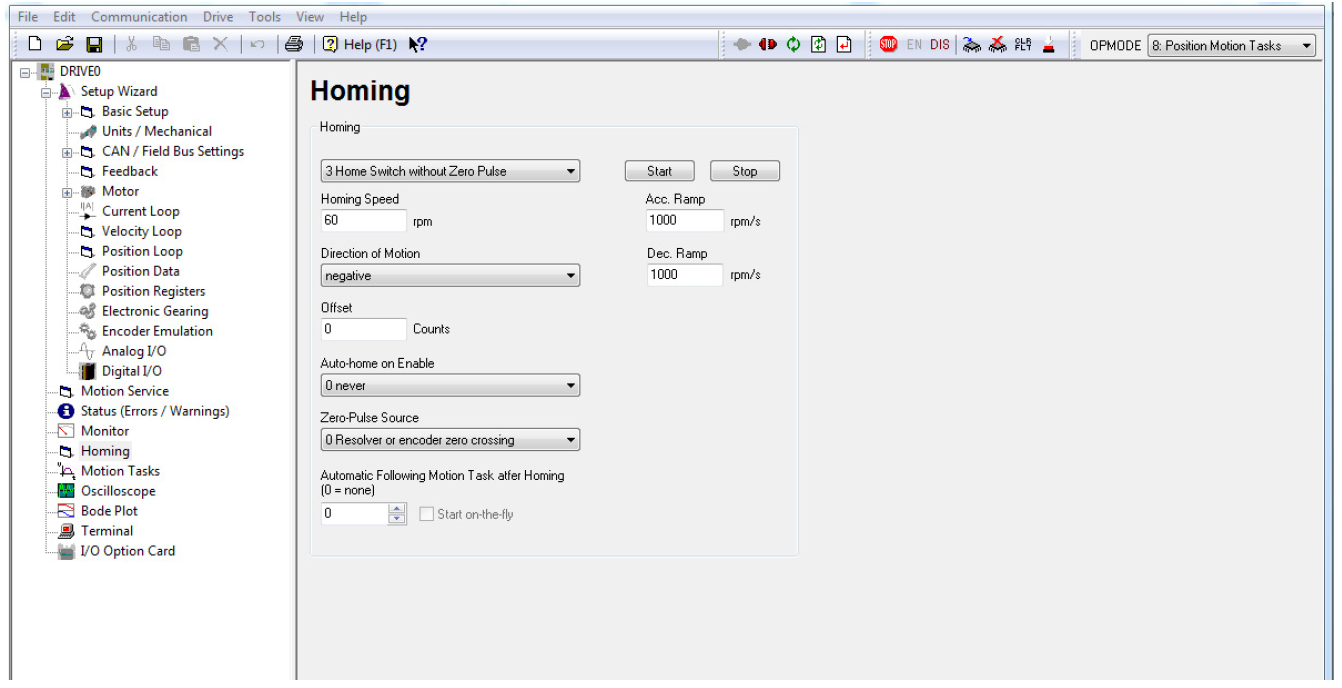The height and width of the screenshot is (688, 1342).
Task: Enable the Start on-the-fly checkbox
Action: (427, 514)
